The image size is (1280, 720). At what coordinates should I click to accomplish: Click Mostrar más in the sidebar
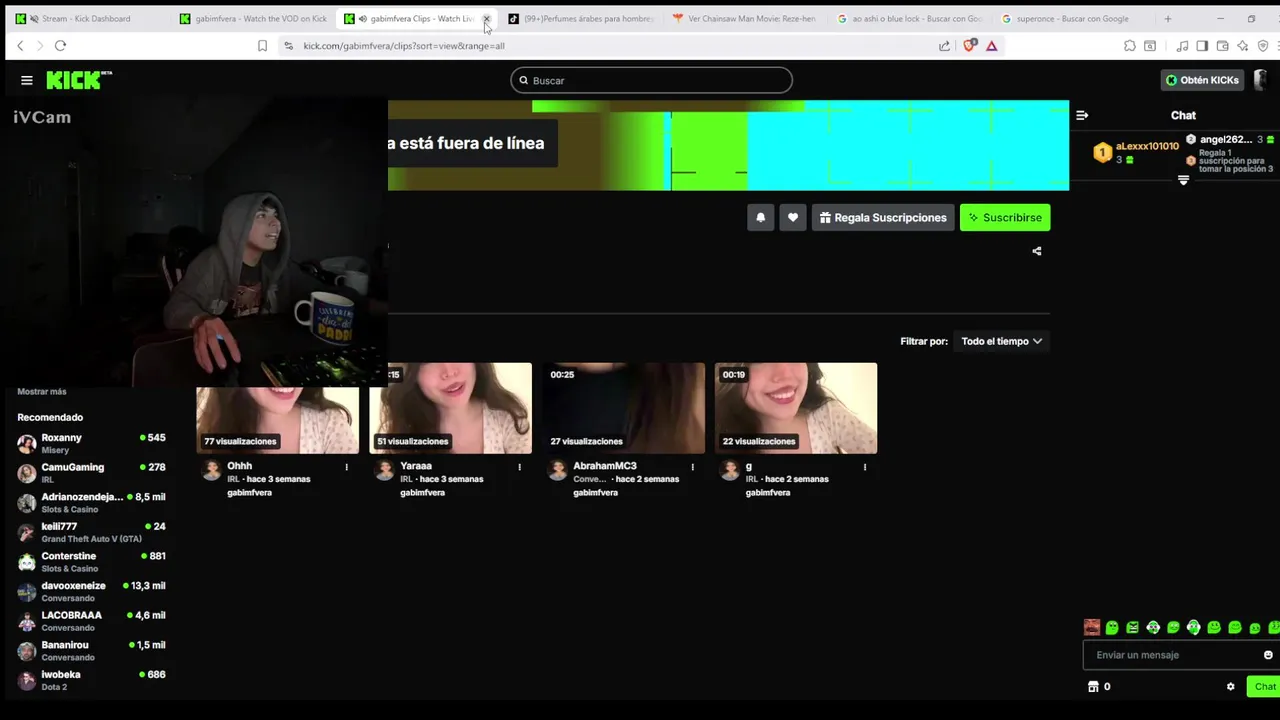42,392
